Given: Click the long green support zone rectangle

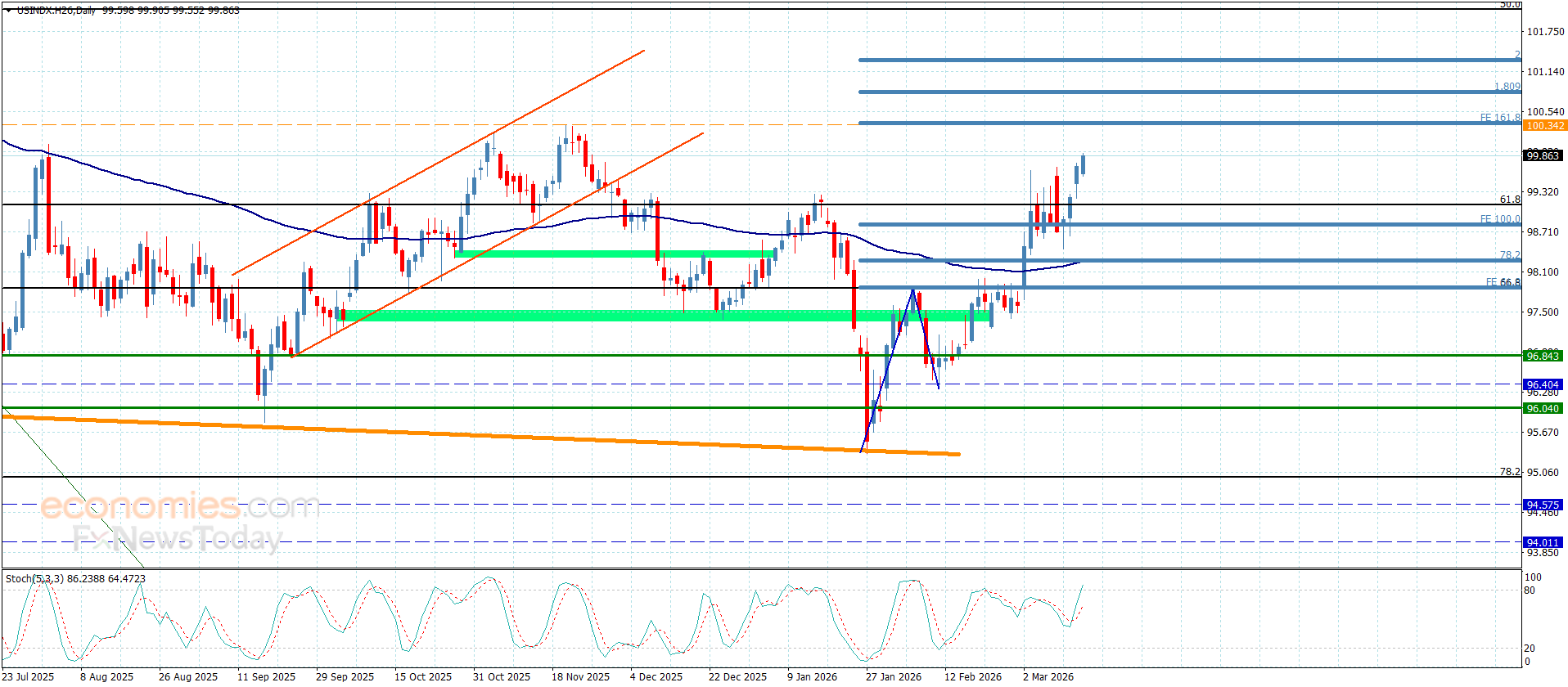Looking at the screenshot, I should click(x=666, y=315).
